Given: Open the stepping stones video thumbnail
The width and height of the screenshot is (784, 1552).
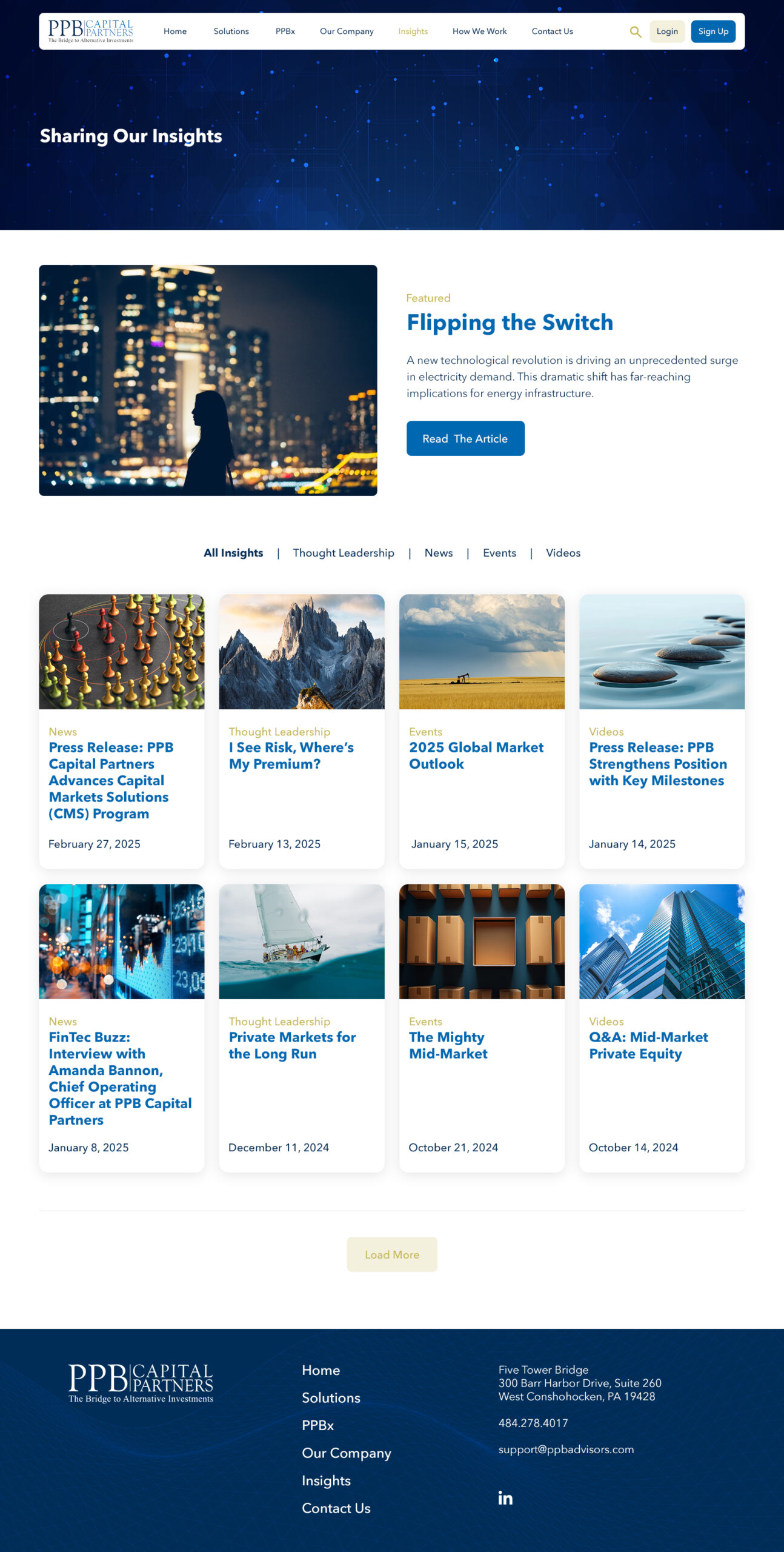Looking at the screenshot, I should 662,652.
